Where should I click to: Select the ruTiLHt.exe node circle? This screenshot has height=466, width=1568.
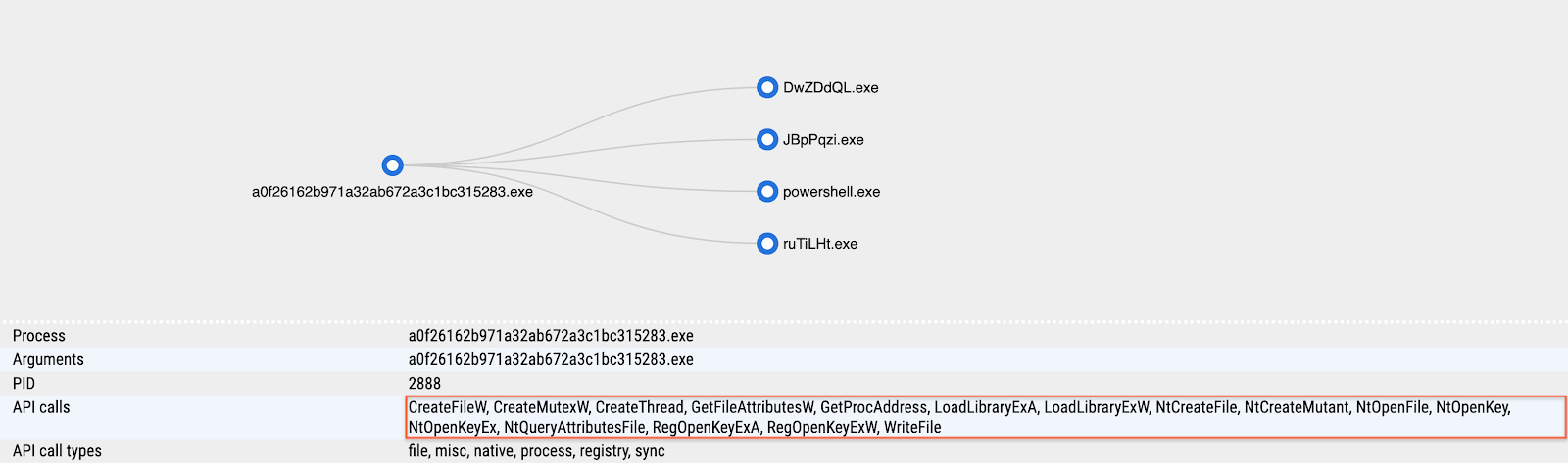(767, 243)
